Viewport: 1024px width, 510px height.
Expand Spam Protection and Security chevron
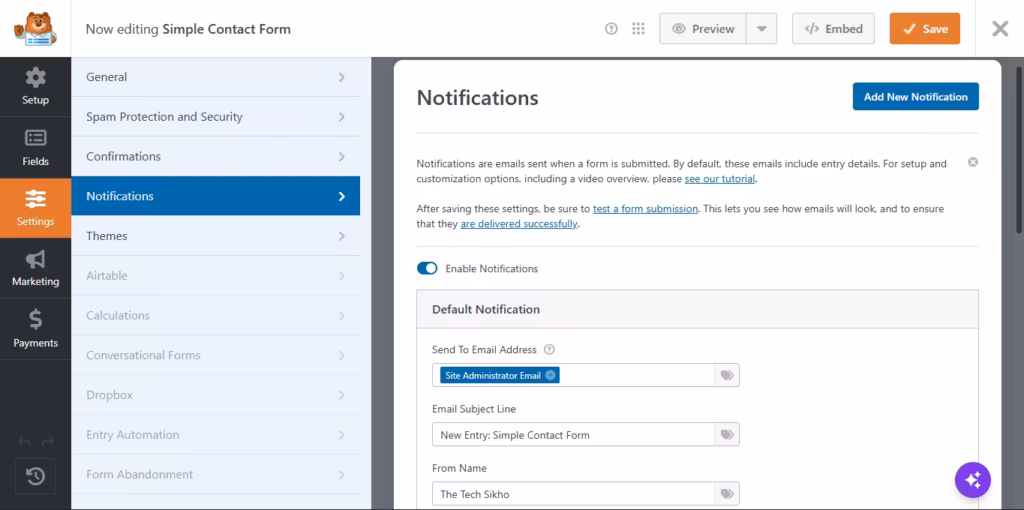pos(342,117)
